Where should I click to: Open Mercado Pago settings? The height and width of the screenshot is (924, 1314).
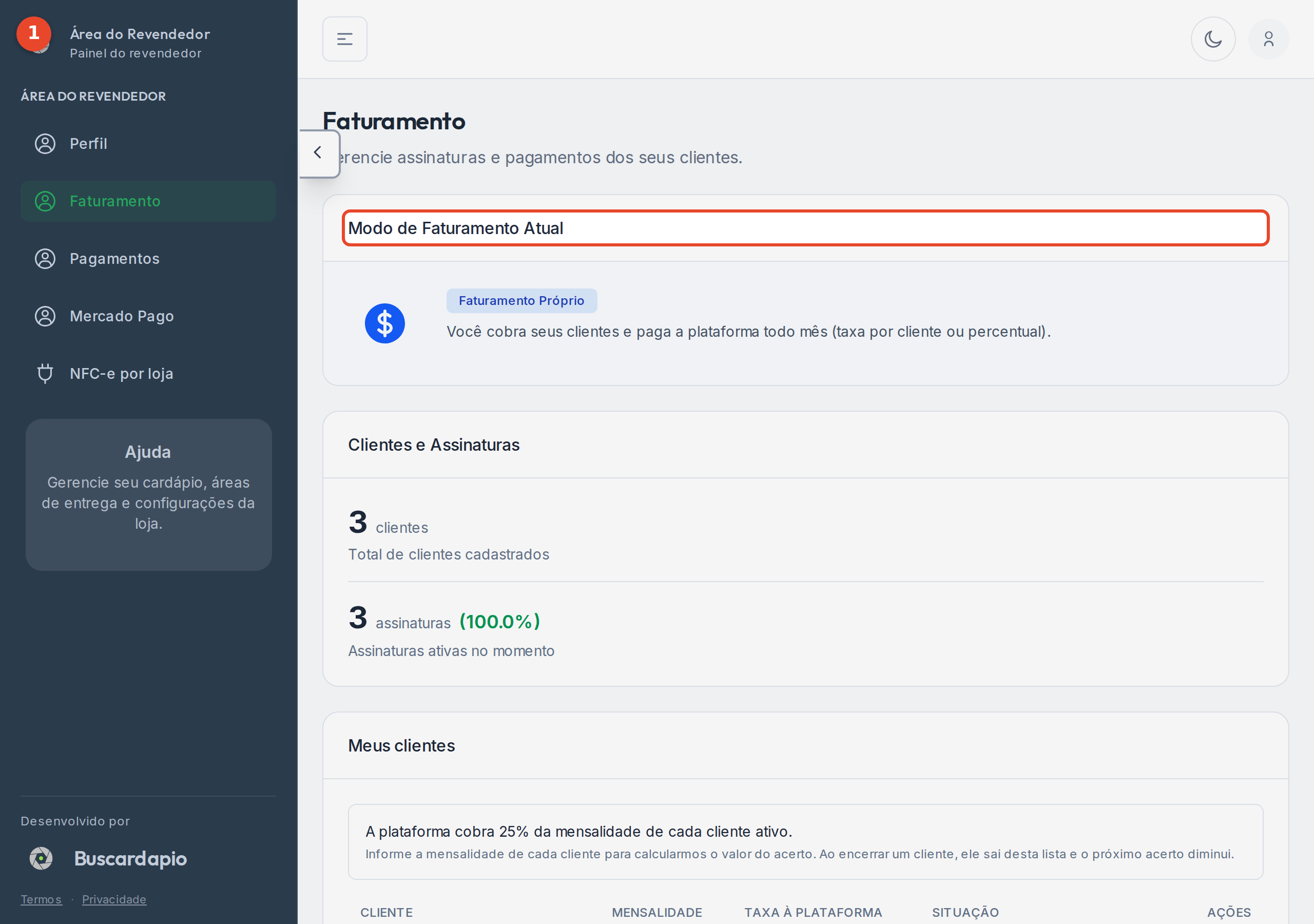point(148,317)
